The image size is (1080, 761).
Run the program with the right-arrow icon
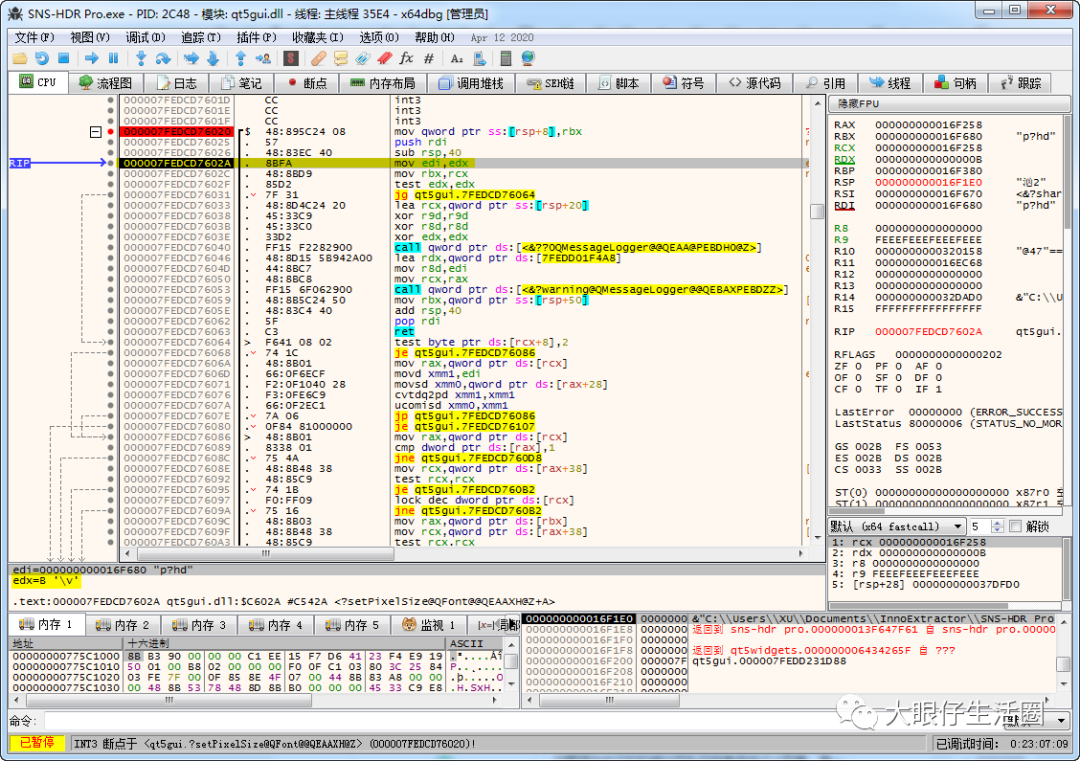coord(91,59)
